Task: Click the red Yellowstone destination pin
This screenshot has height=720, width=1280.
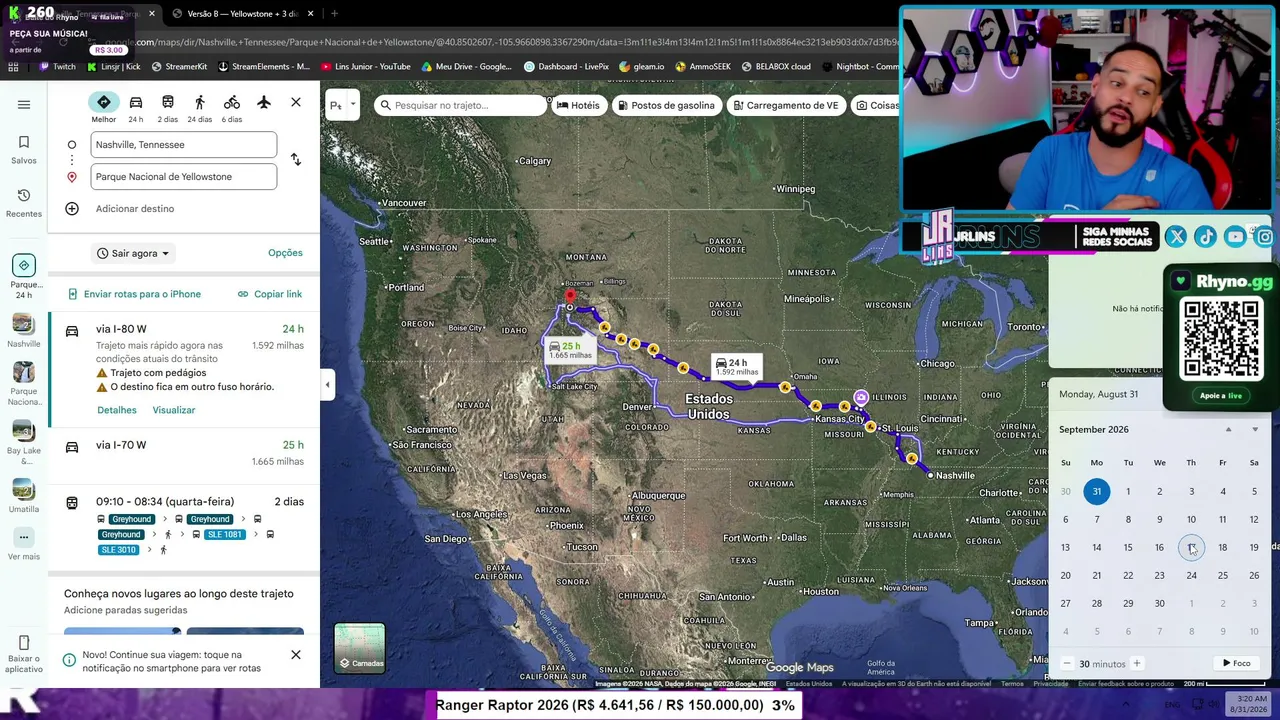Action: pos(571,295)
